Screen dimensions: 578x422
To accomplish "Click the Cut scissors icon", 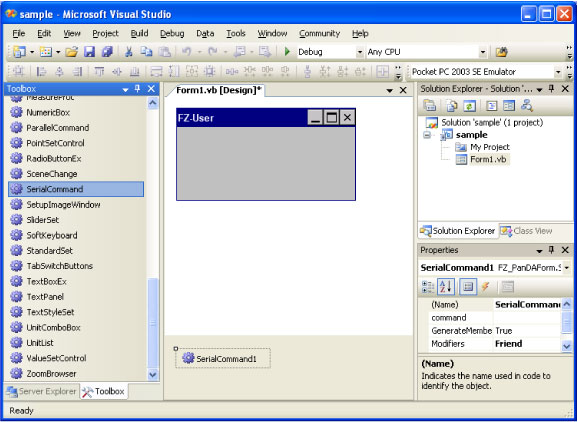I will tap(129, 52).
